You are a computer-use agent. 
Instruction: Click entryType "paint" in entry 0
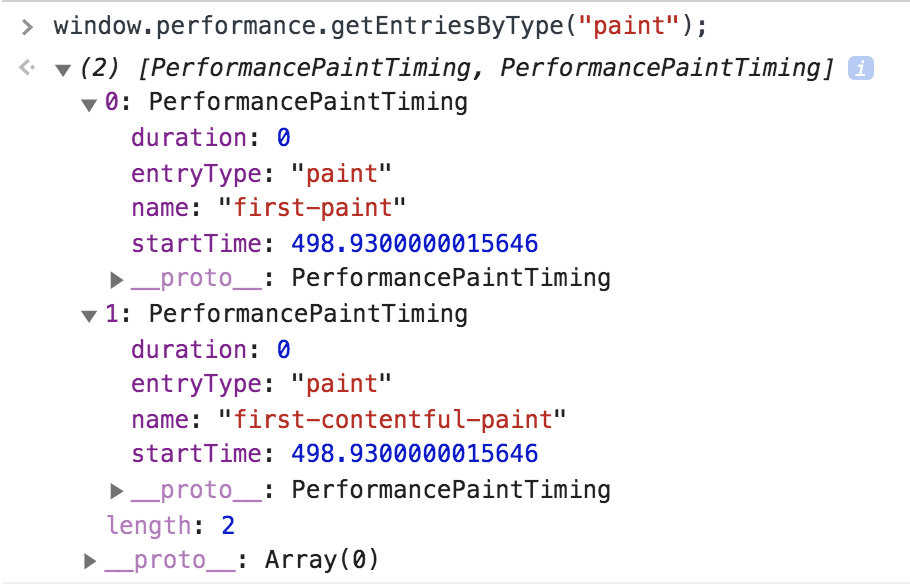(x=341, y=173)
